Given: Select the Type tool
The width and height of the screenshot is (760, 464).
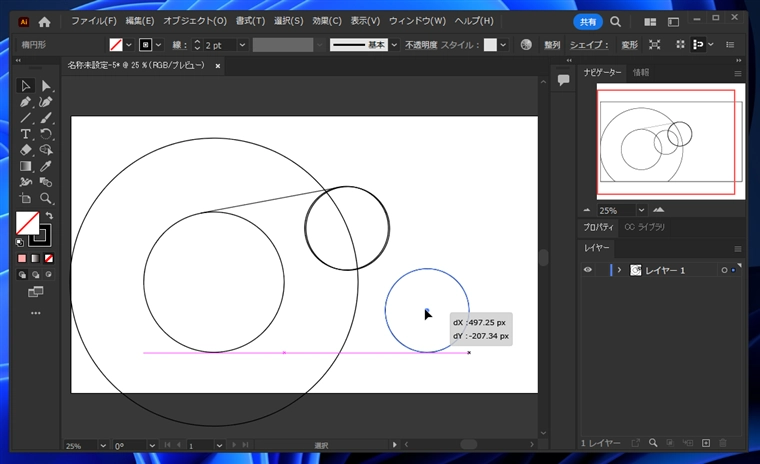Looking at the screenshot, I should 25,134.
